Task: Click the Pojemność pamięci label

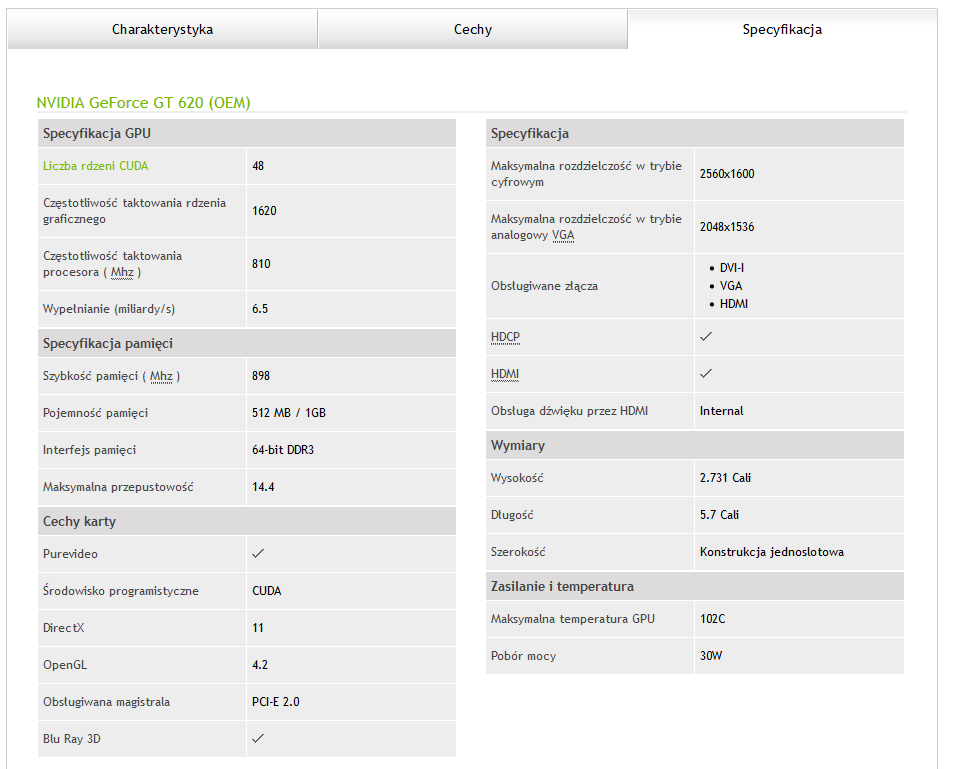Action: pyautogui.click(x=96, y=413)
